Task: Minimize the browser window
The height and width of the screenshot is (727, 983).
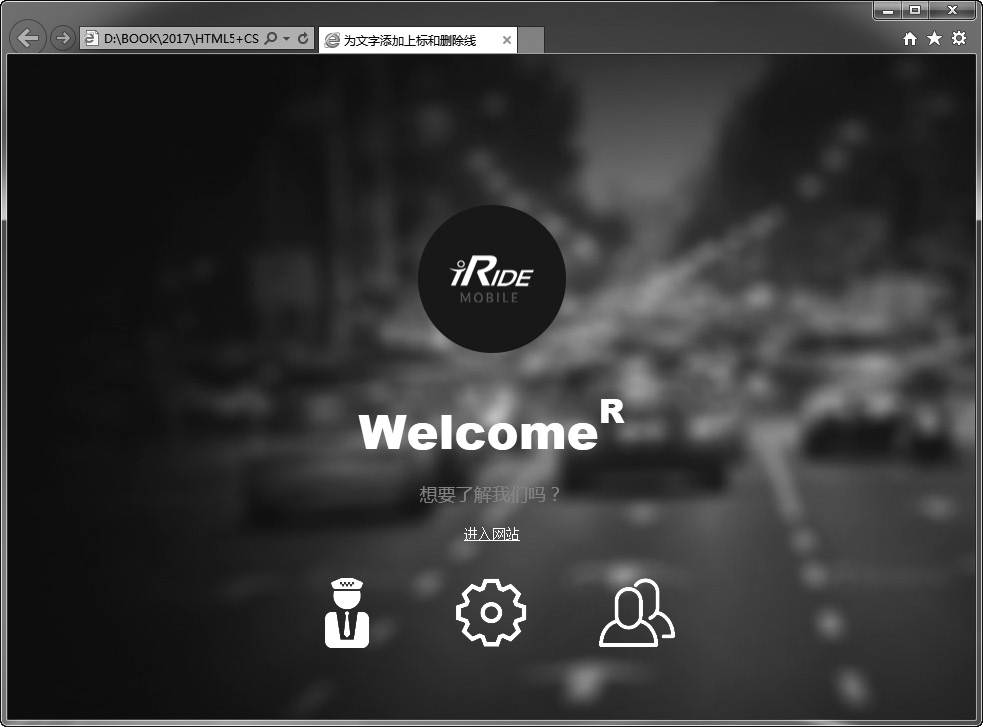Action: [x=888, y=11]
